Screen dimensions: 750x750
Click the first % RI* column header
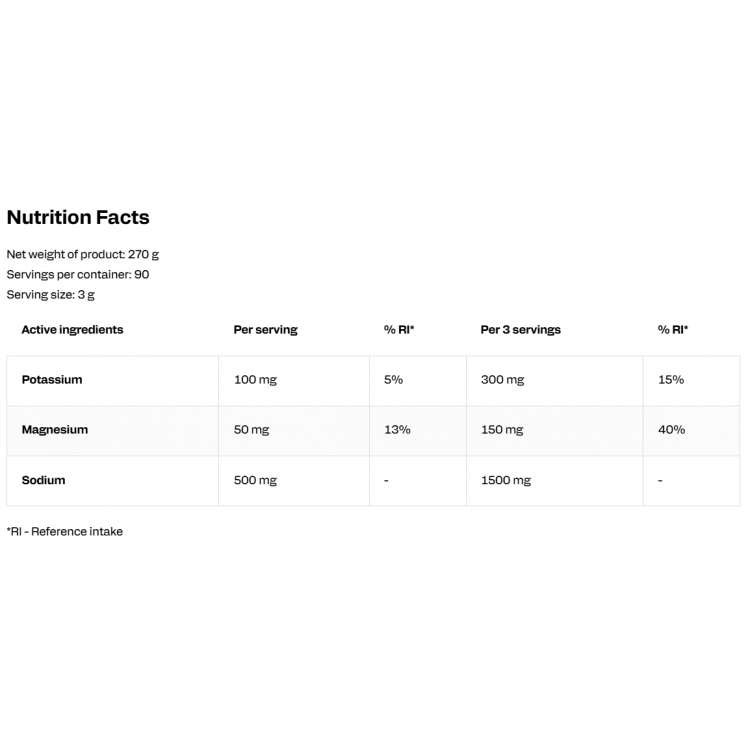click(399, 330)
